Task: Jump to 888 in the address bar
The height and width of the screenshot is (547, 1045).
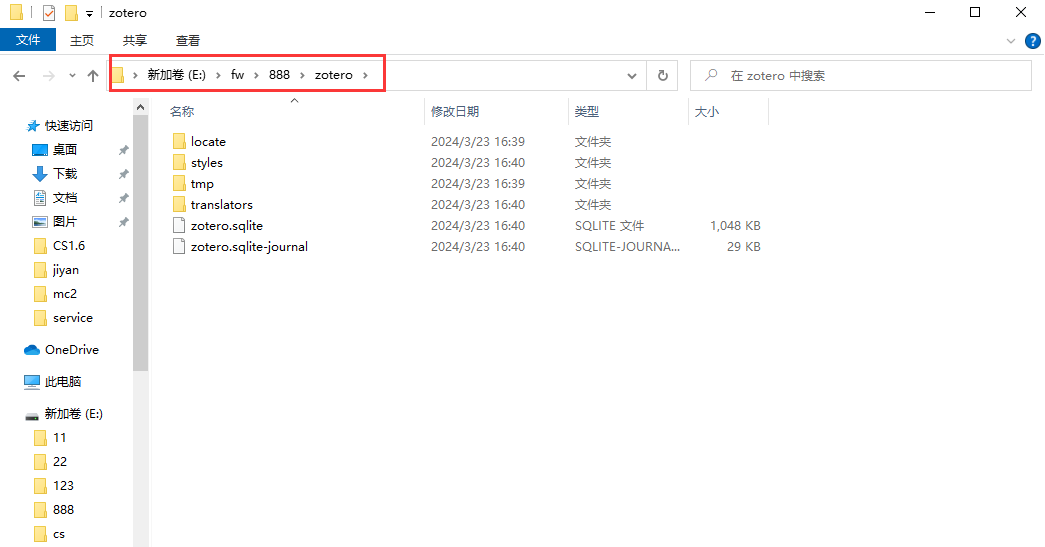Action: 279,75
